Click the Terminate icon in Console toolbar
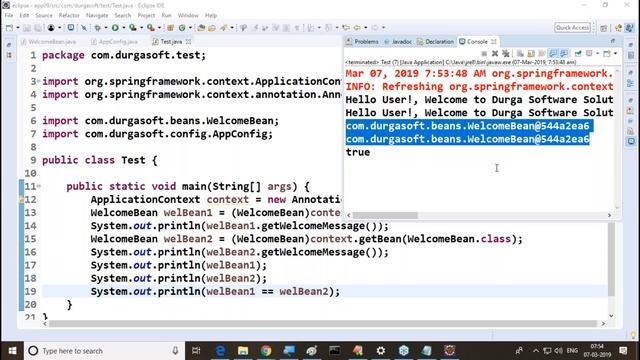Viewport: 640px width, 360px height. tap(484, 53)
